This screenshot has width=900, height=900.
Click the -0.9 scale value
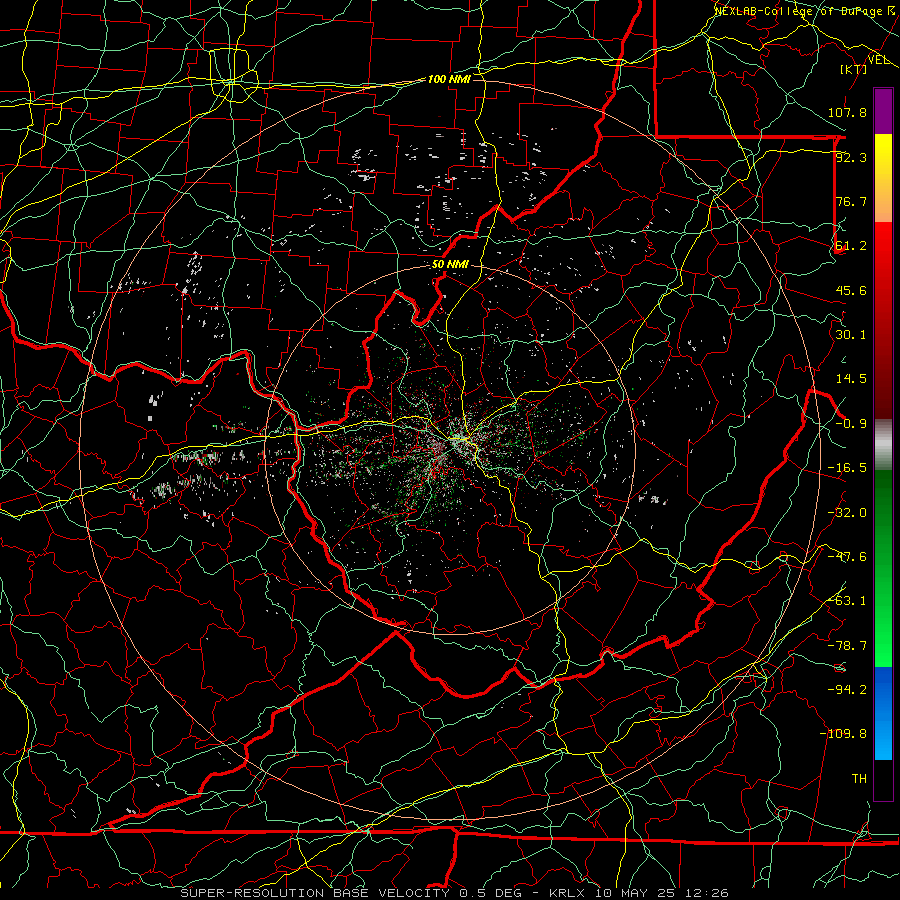click(x=851, y=424)
